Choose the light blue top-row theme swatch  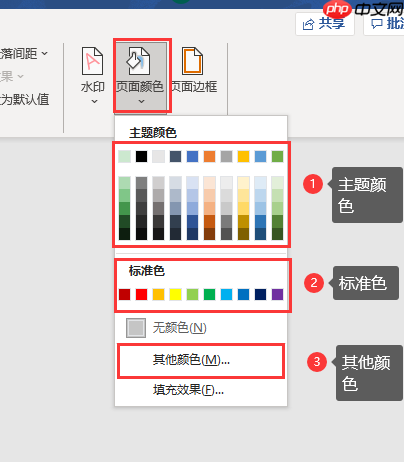pyautogui.click(x=260, y=156)
